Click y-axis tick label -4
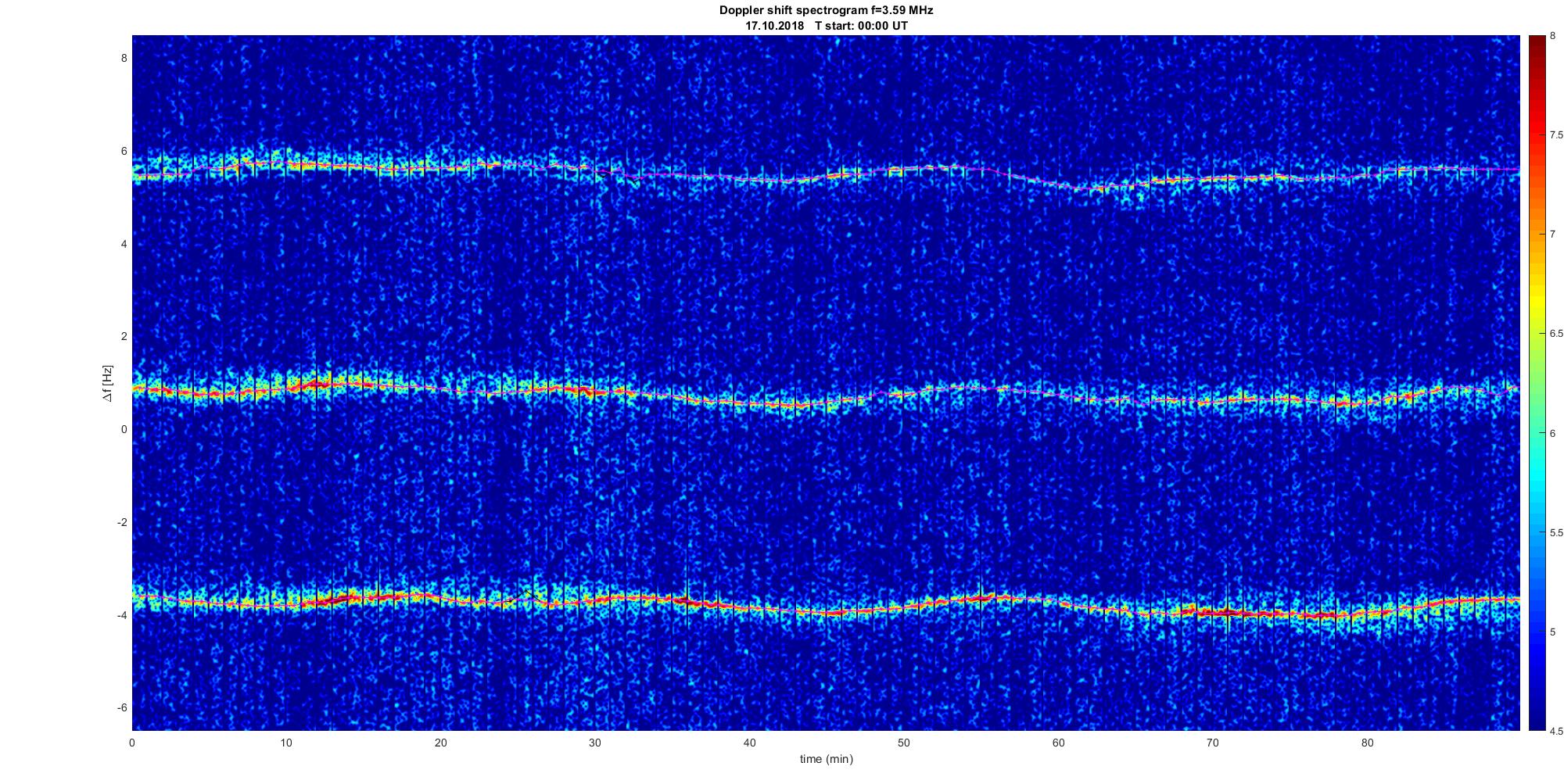This screenshot has height=784, width=1564. pyautogui.click(x=122, y=615)
